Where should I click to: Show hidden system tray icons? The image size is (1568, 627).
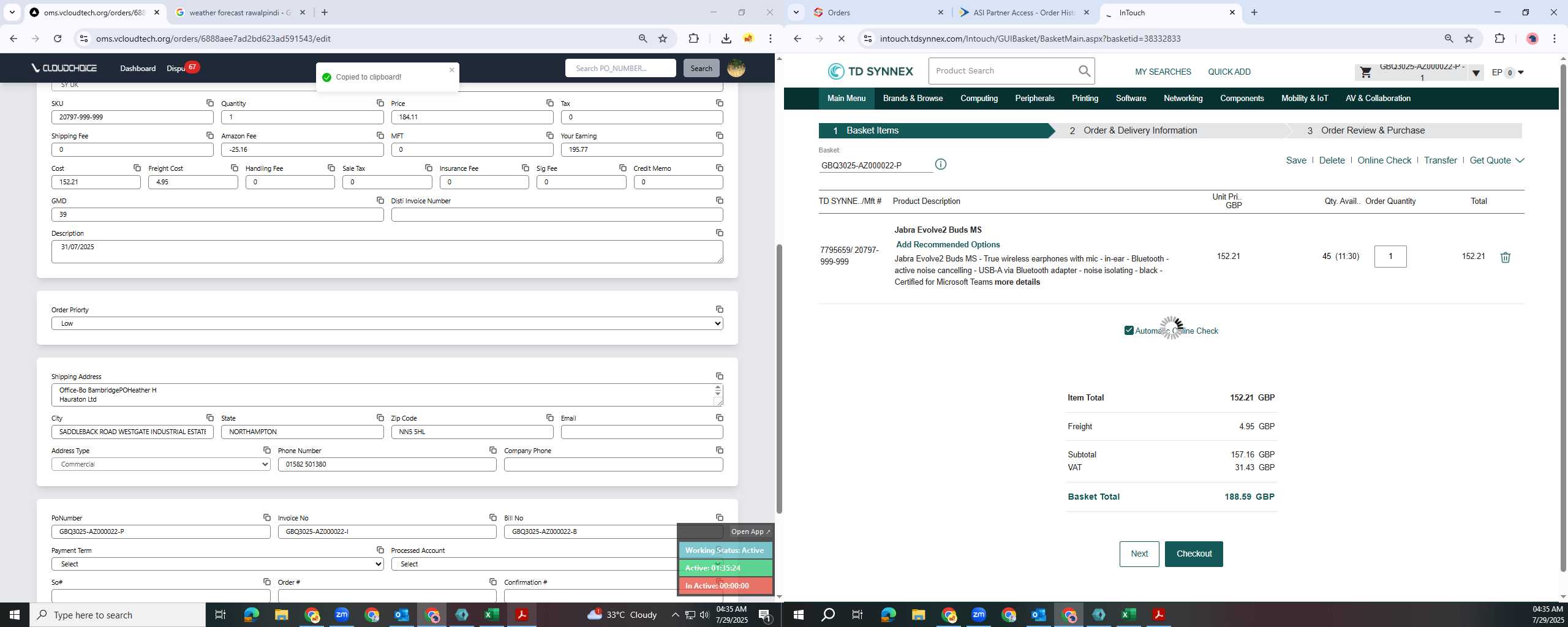click(674, 615)
